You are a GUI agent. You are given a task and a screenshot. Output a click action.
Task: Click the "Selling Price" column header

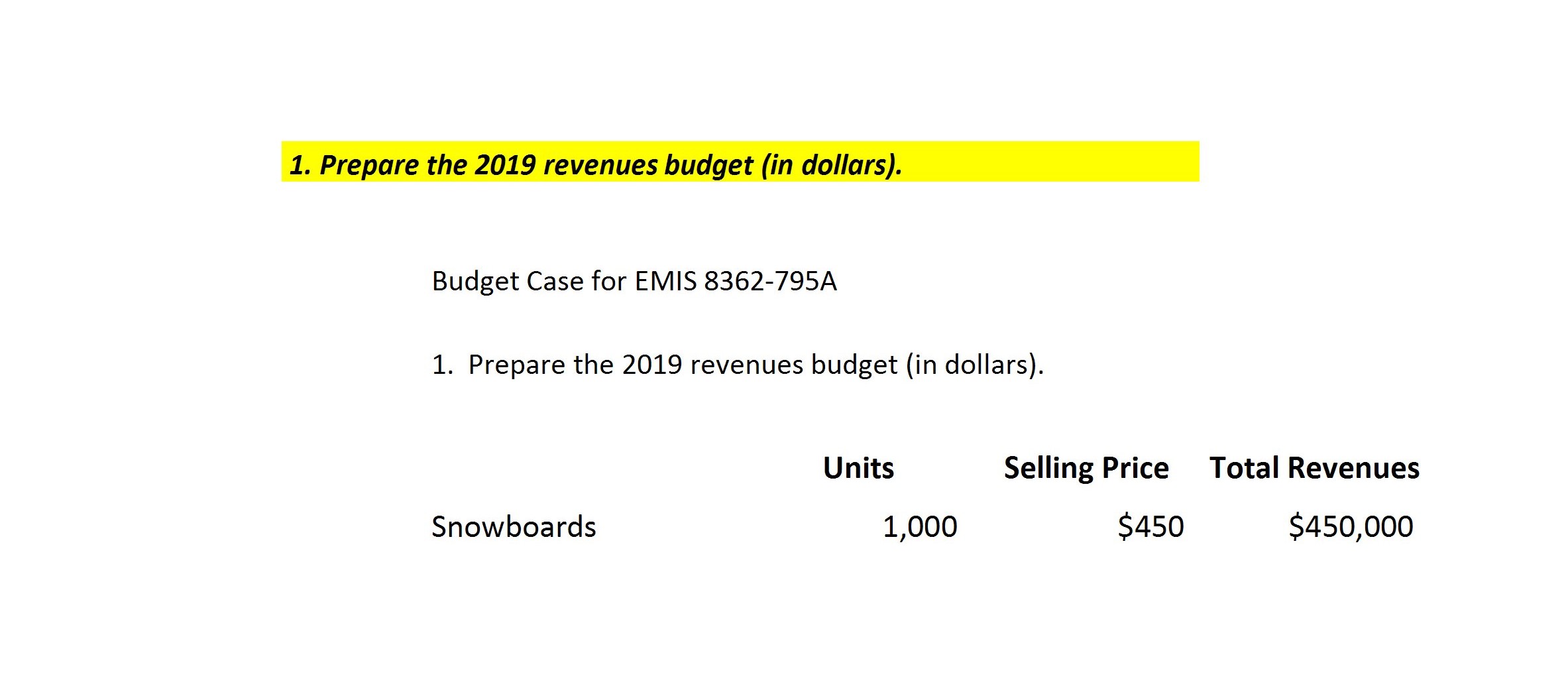point(1086,468)
